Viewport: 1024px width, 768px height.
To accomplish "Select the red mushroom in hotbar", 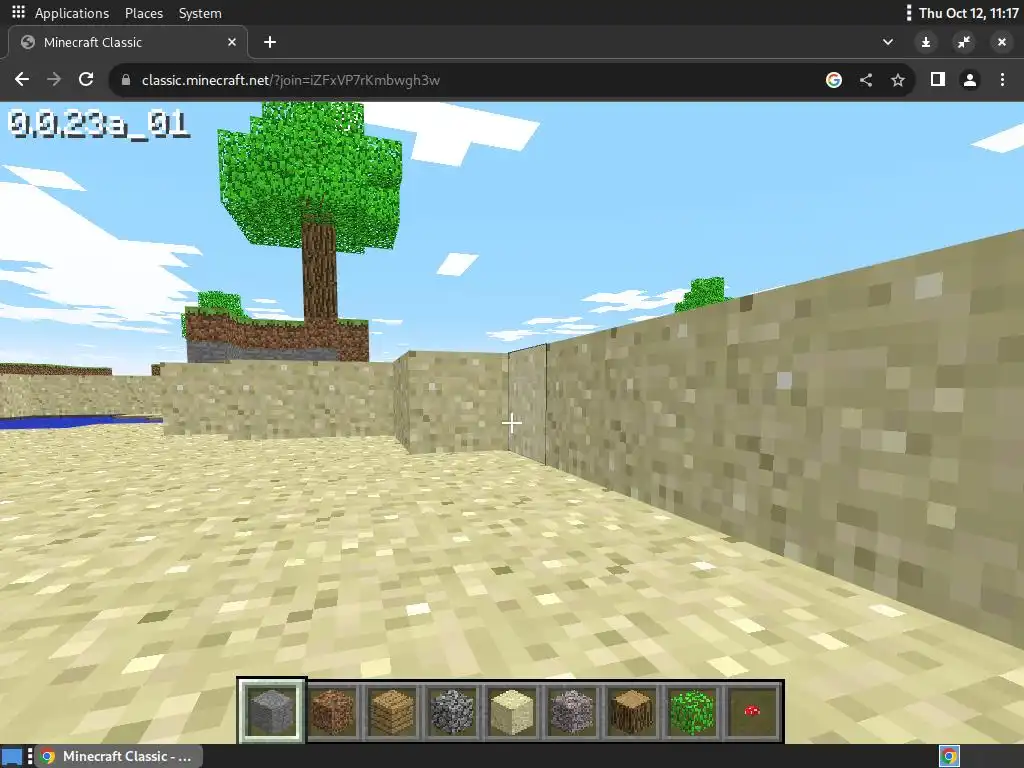I will [x=752, y=711].
